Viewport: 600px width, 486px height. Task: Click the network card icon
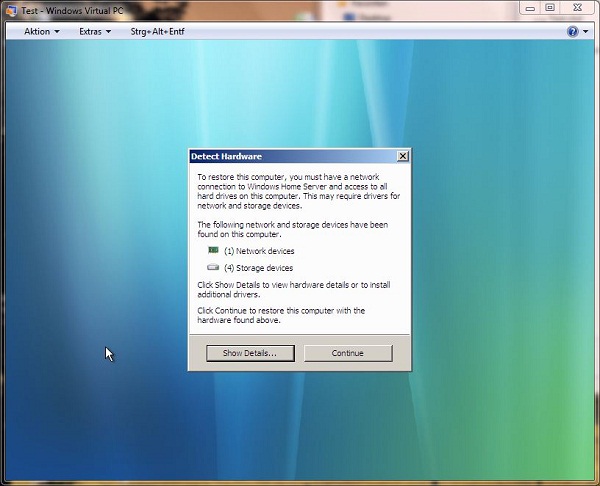tap(213, 250)
